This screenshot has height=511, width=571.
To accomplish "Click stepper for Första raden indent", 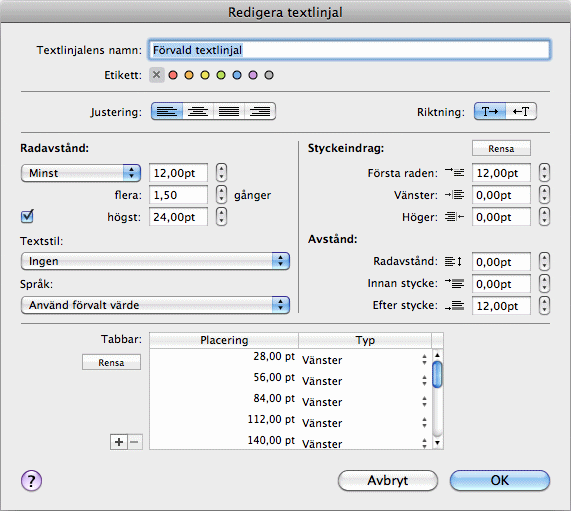I will click(544, 173).
